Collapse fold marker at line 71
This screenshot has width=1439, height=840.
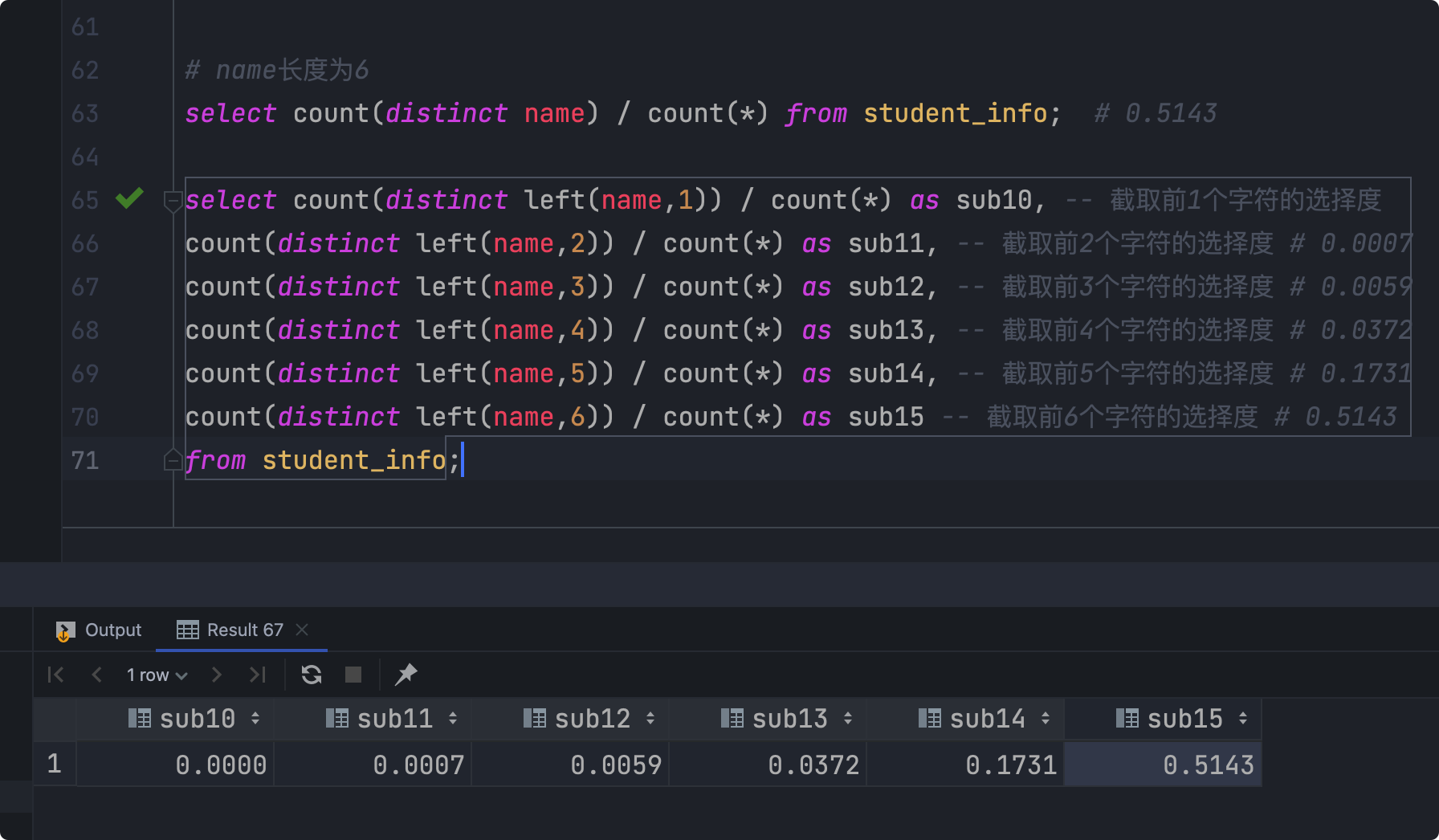(x=172, y=460)
